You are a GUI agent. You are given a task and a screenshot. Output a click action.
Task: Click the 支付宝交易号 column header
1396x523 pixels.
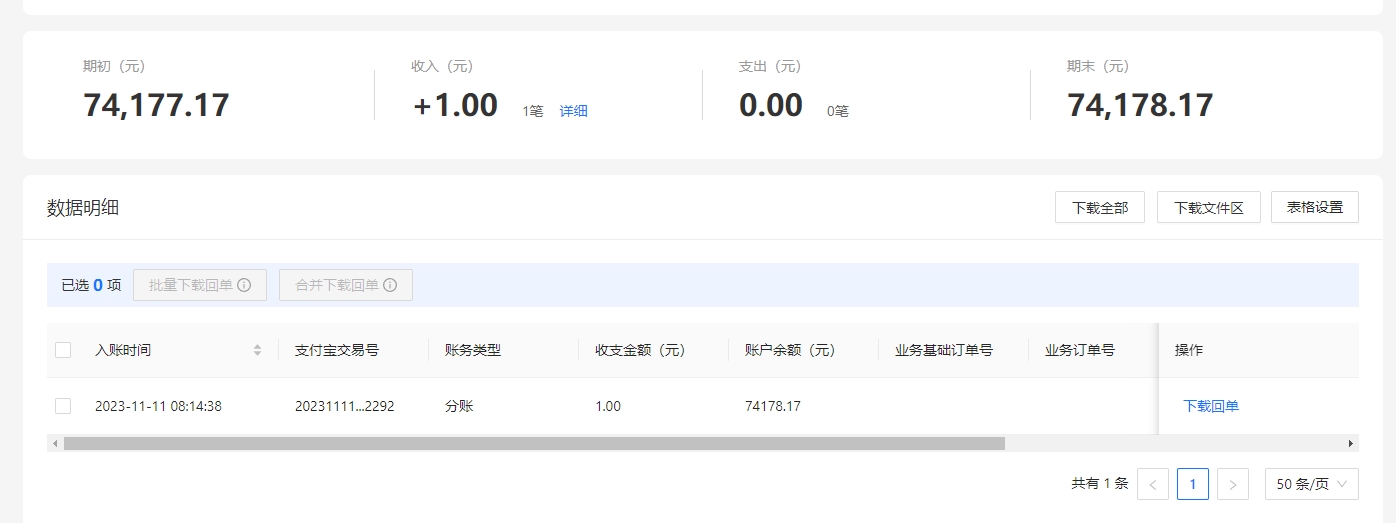[337, 350]
